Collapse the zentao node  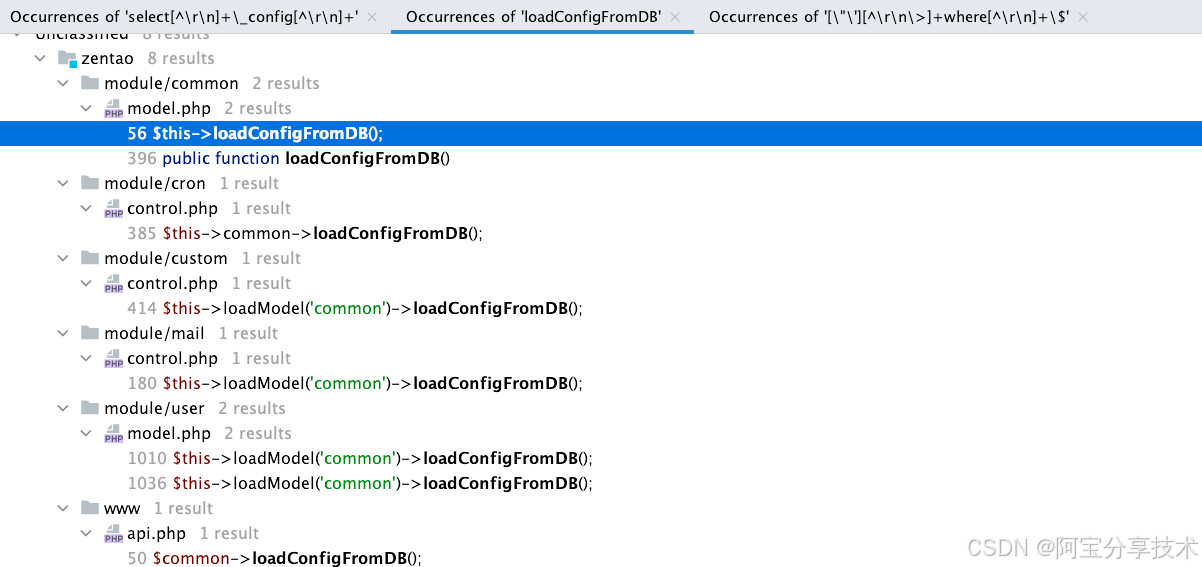(x=40, y=59)
